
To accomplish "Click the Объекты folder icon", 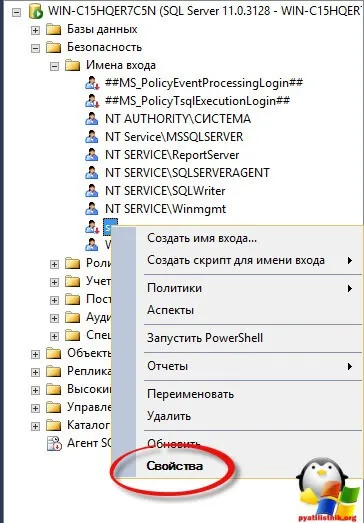I will point(53,354).
